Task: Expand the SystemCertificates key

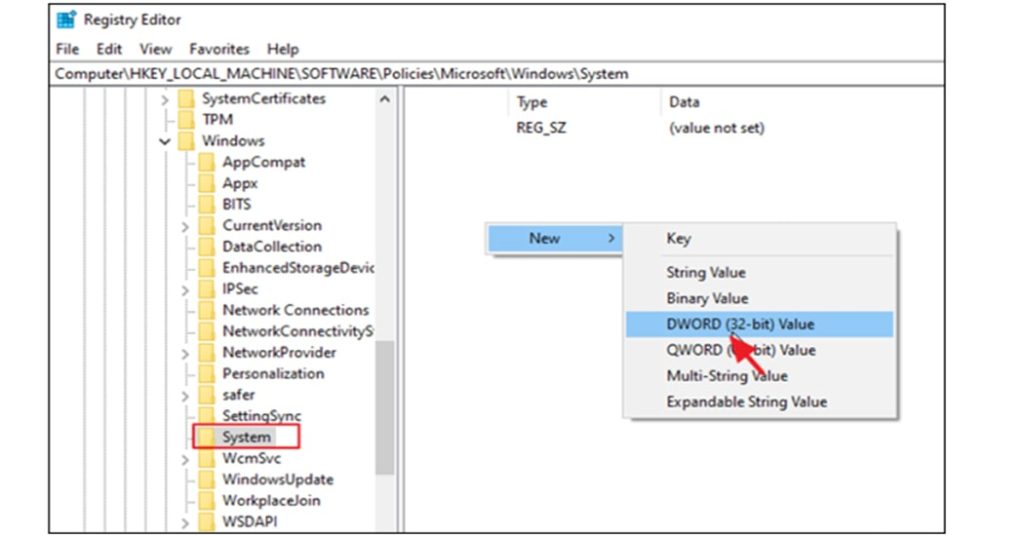Action: tap(165, 99)
